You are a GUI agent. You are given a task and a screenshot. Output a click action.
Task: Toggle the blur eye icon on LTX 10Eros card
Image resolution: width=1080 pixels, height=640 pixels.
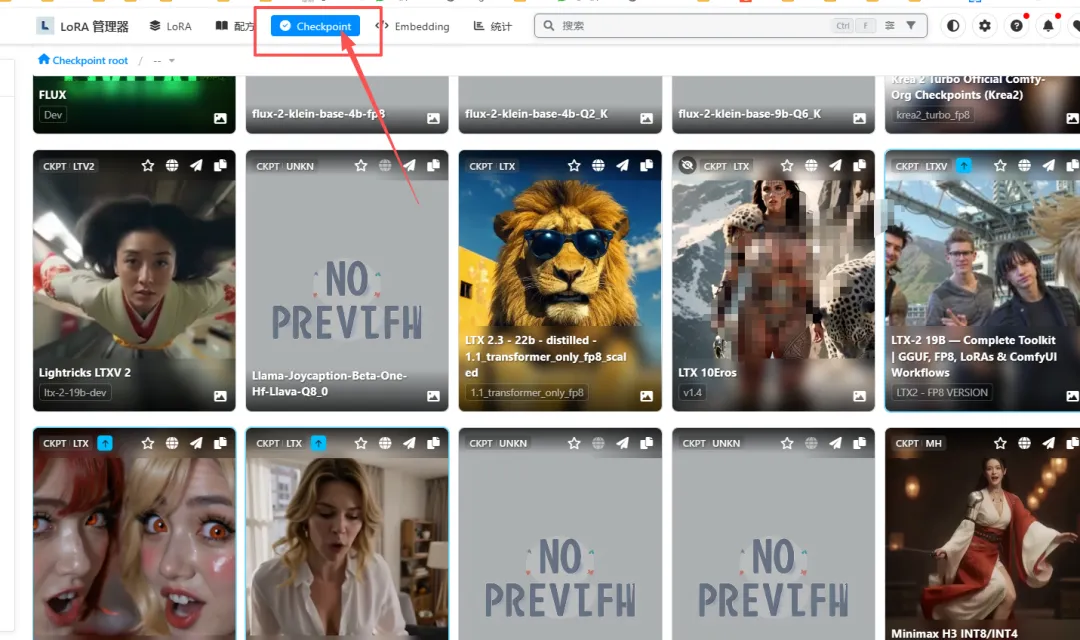pyautogui.click(x=687, y=165)
